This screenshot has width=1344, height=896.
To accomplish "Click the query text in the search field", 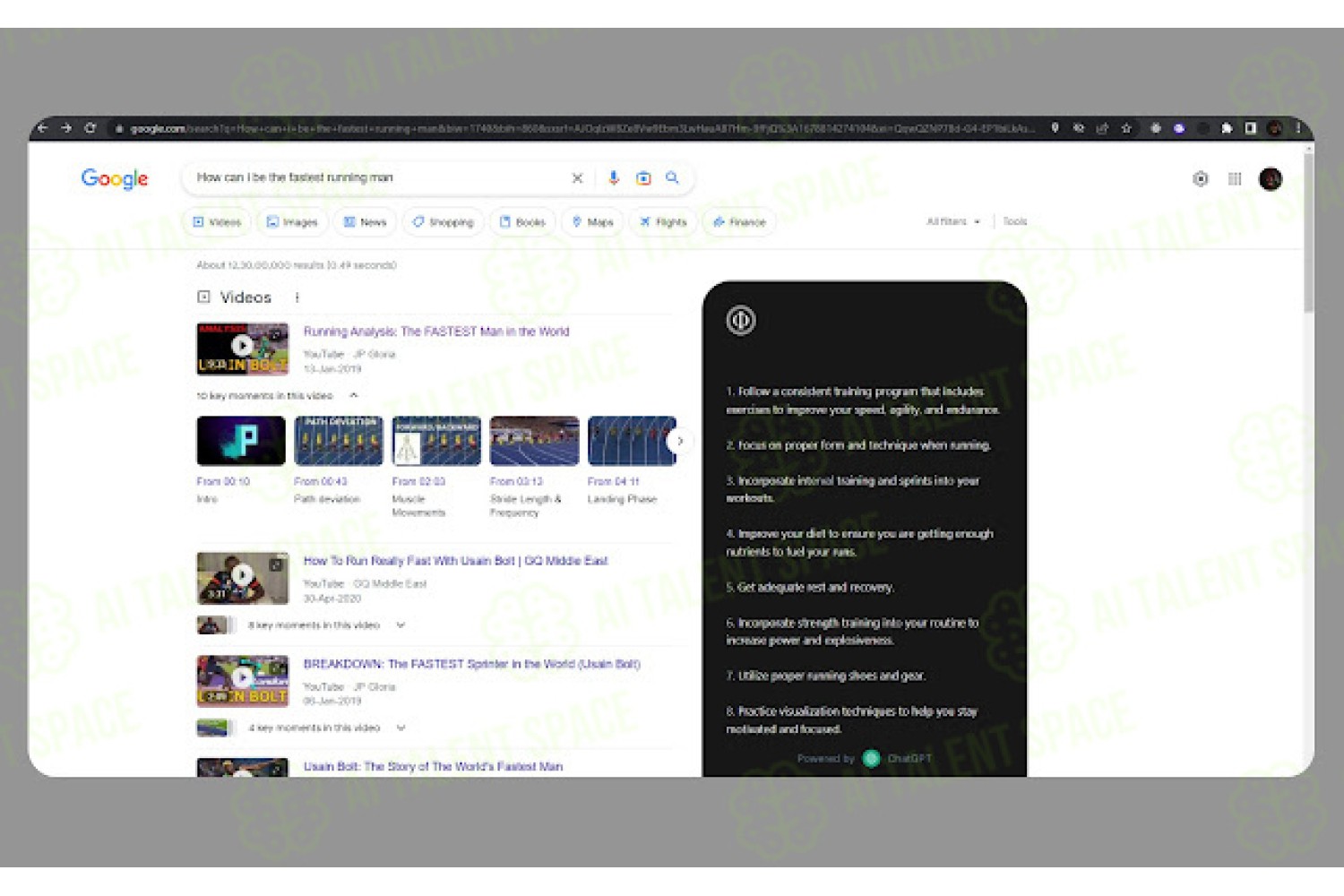I will point(295,177).
